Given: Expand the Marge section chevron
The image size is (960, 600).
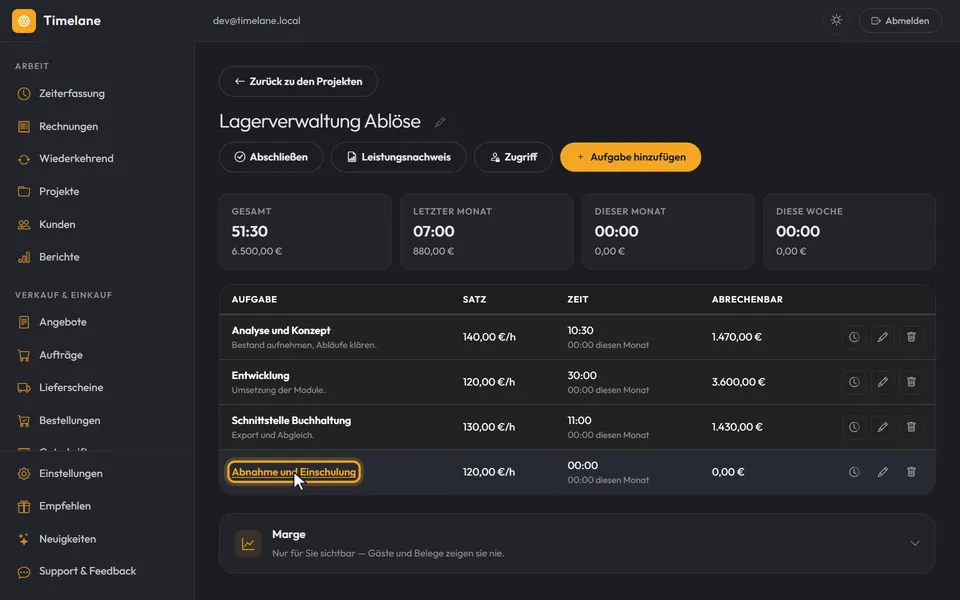Looking at the screenshot, I should click(914, 544).
